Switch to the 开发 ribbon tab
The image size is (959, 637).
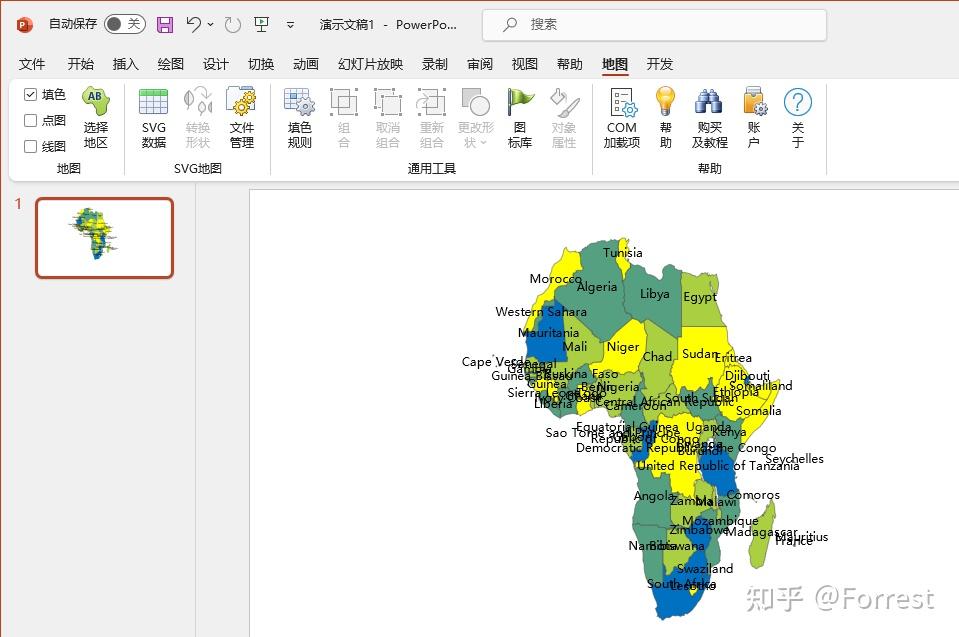658,64
